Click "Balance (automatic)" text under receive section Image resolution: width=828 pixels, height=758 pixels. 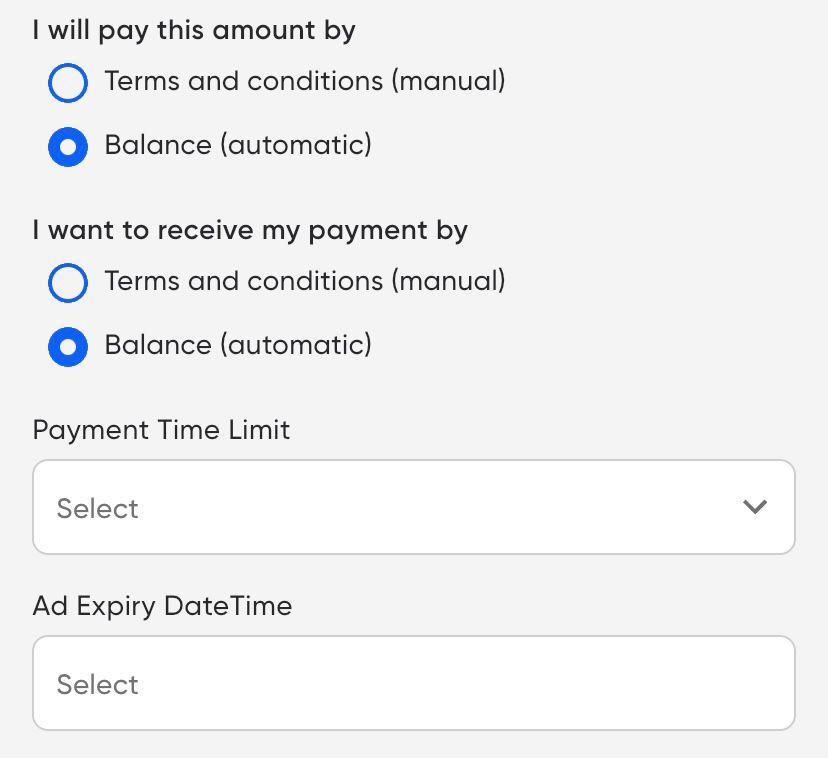click(238, 345)
